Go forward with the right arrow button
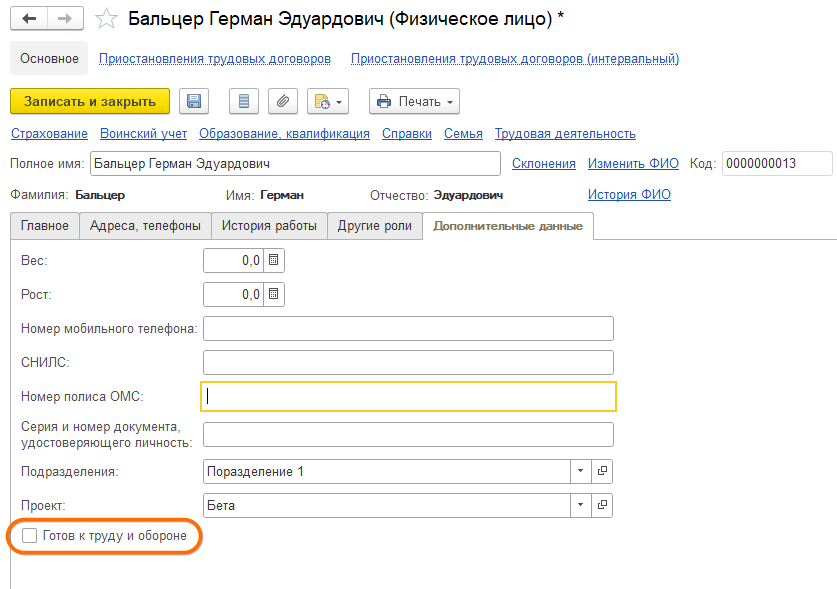Screen dimensions: 837x589 tap(65, 19)
